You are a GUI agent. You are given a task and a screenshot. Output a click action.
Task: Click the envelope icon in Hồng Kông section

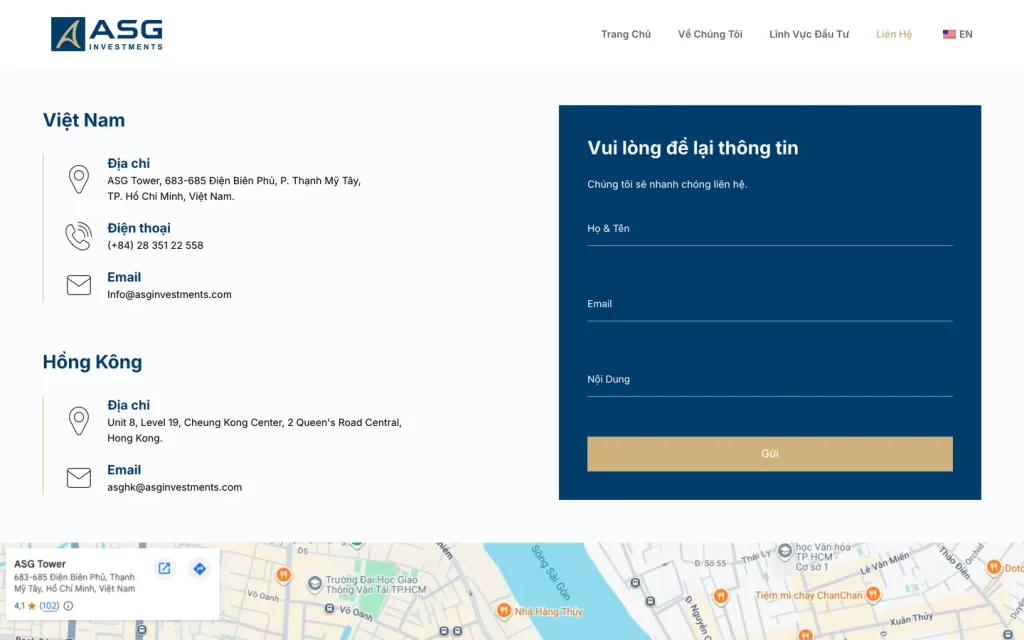[79, 477]
